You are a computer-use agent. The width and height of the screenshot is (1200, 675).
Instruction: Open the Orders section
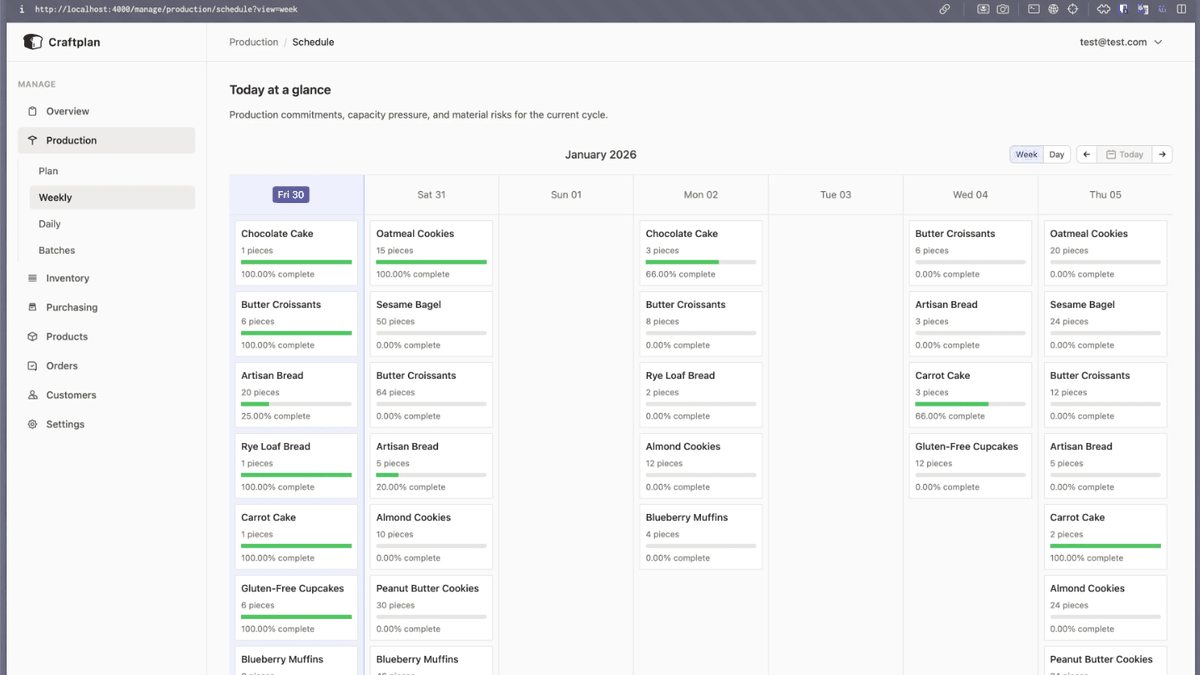tap(64, 365)
